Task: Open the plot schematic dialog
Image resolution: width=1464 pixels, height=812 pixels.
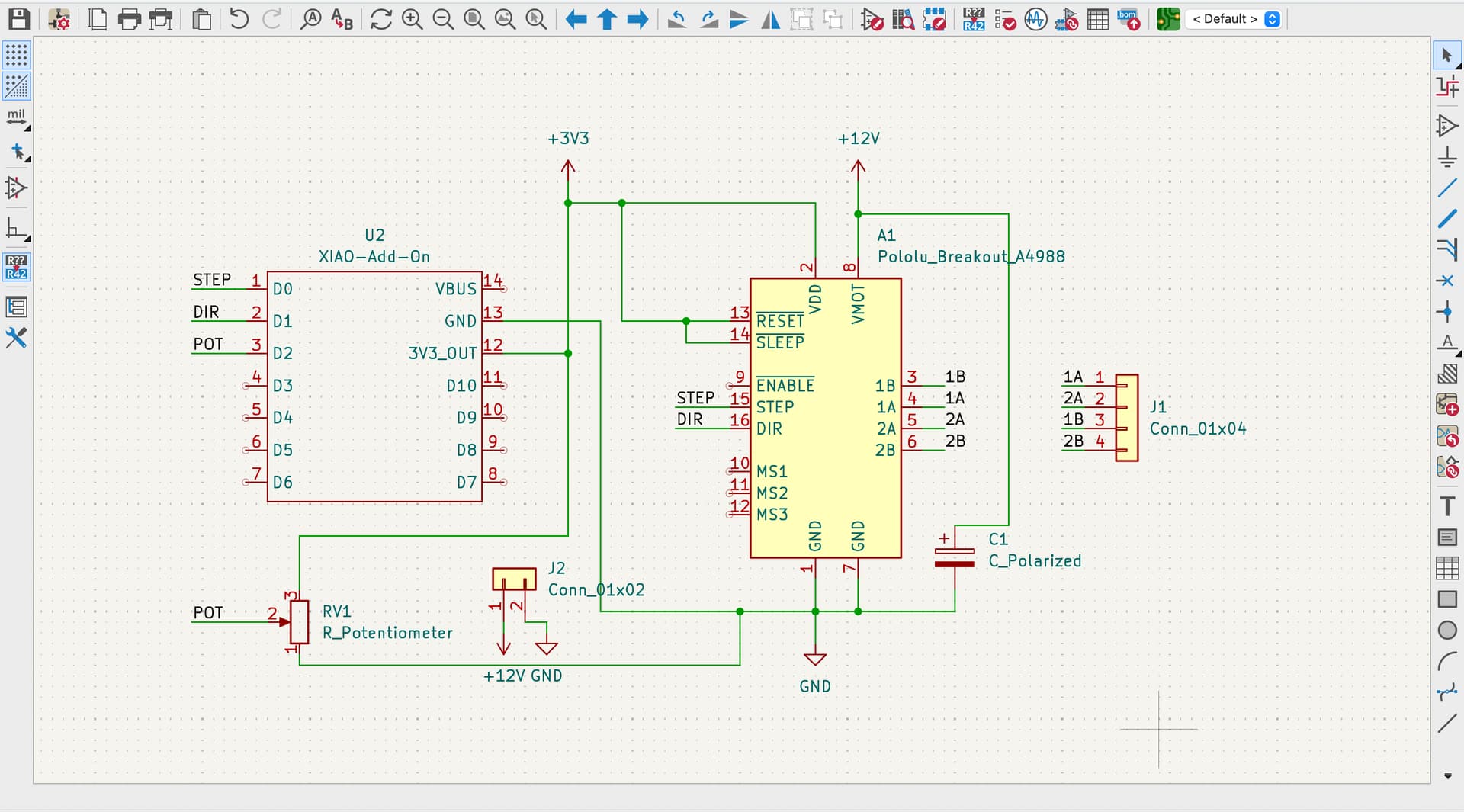Action: 160,19
